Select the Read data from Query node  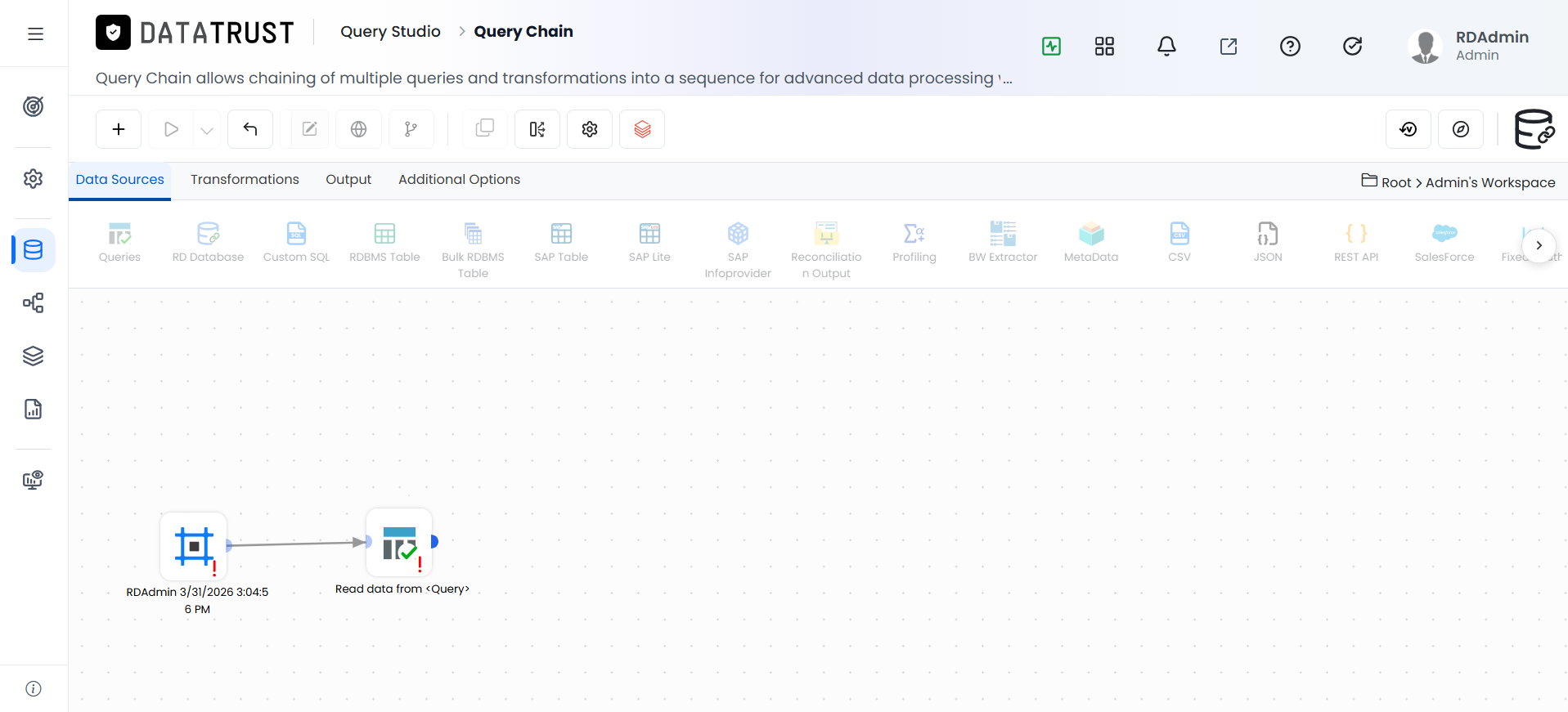tap(399, 542)
